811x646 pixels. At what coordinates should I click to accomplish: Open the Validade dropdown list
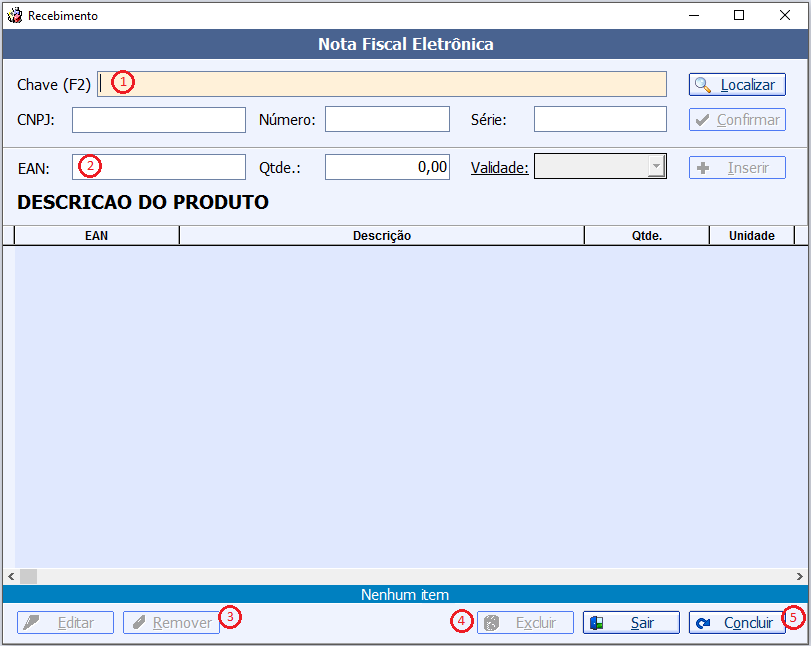656,167
